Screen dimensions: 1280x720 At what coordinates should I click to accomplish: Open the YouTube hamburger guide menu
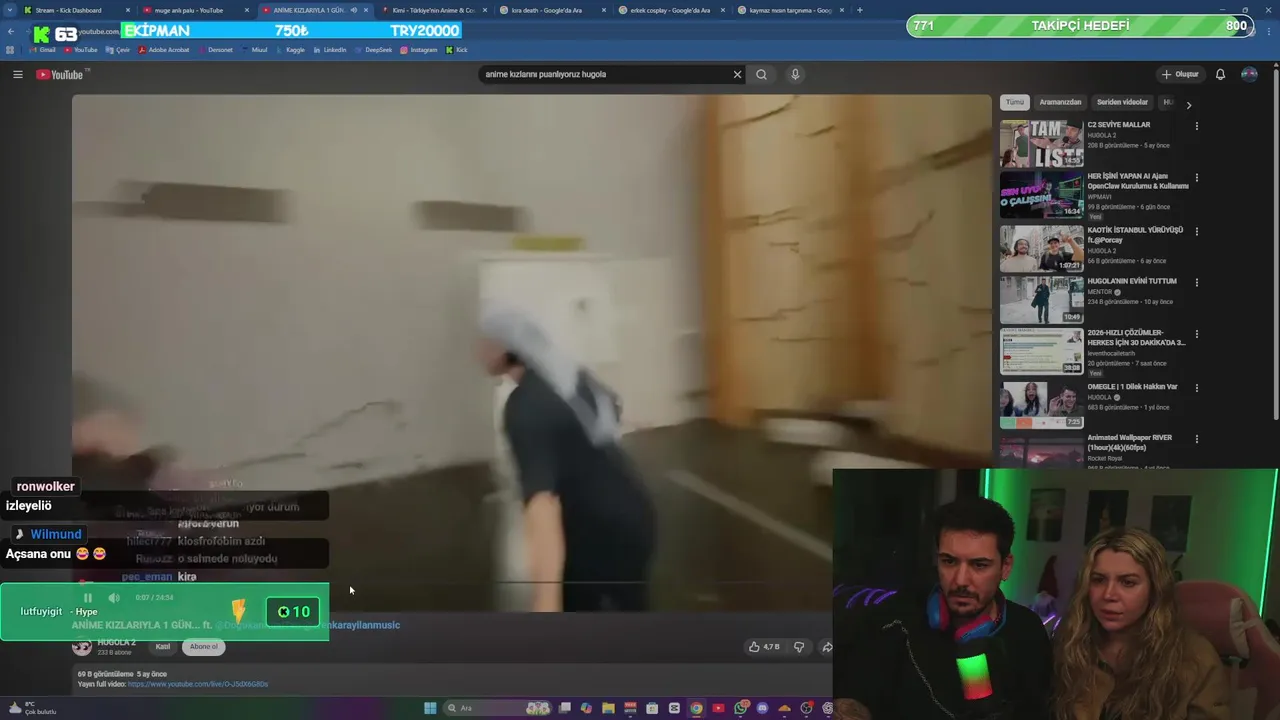click(x=17, y=74)
